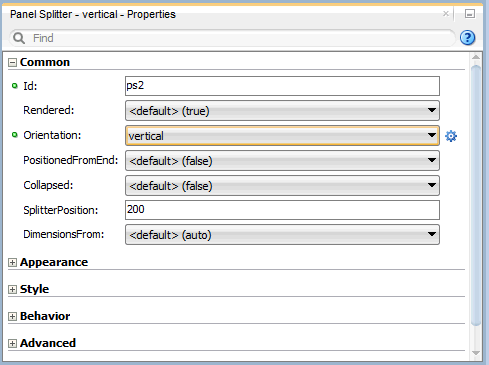Screen dimensions: 489x365
Task: Collapse the Common section
Action: pos(12,62)
